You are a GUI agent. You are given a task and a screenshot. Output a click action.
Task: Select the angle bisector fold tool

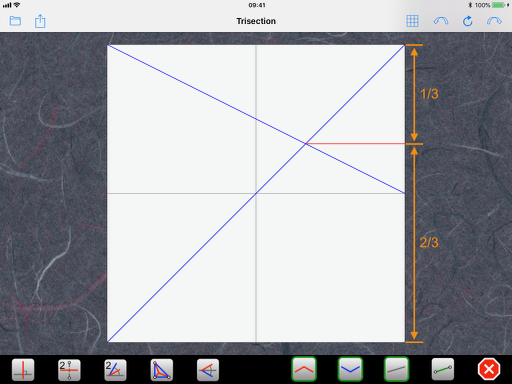click(x=115, y=370)
